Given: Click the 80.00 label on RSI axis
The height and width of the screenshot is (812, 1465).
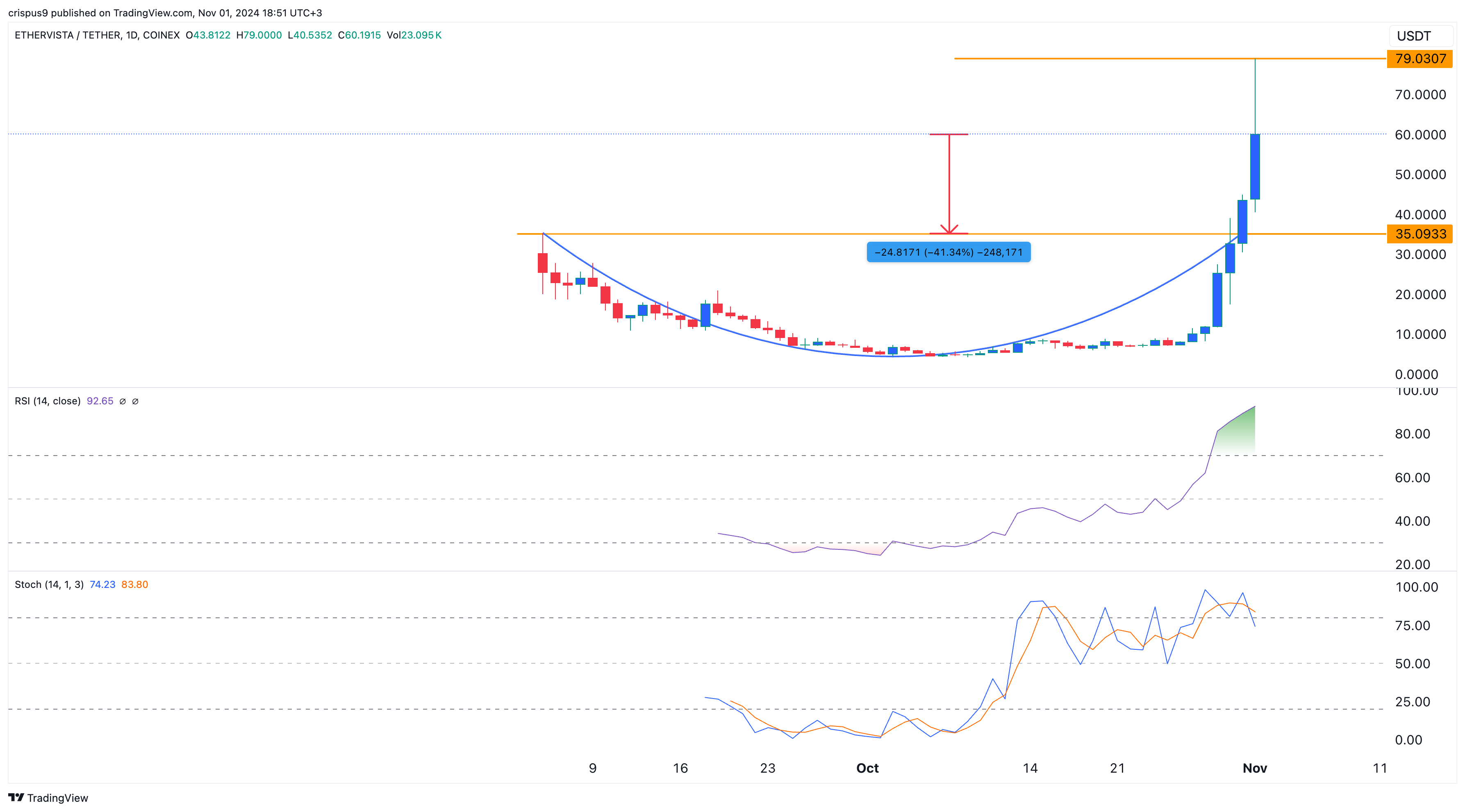Looking at the screenshot, I should [1412, 434].
